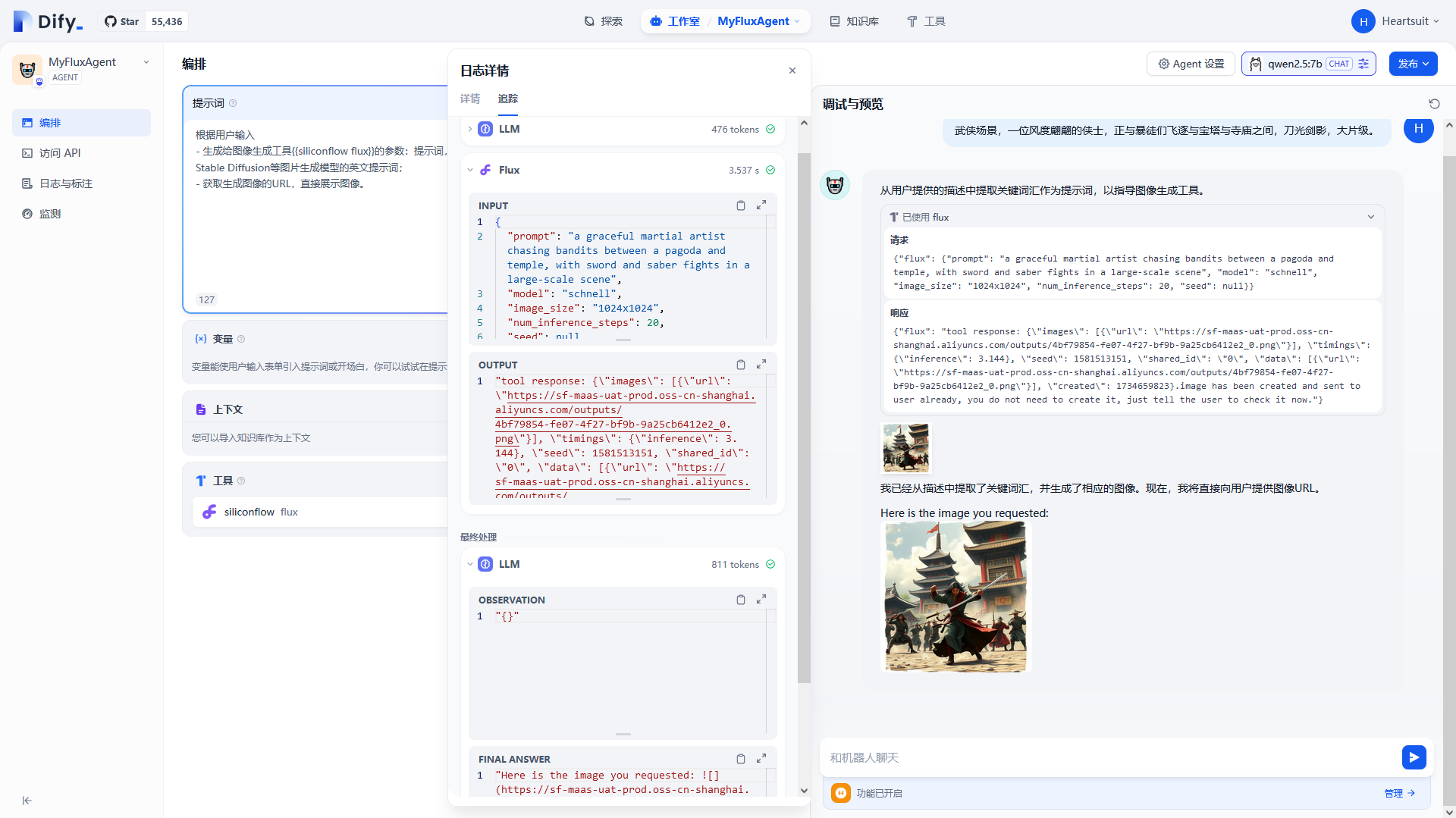Click the user H avatar in chat
Viewport: 1456px width, 818px height.
tap(1418, 130)
